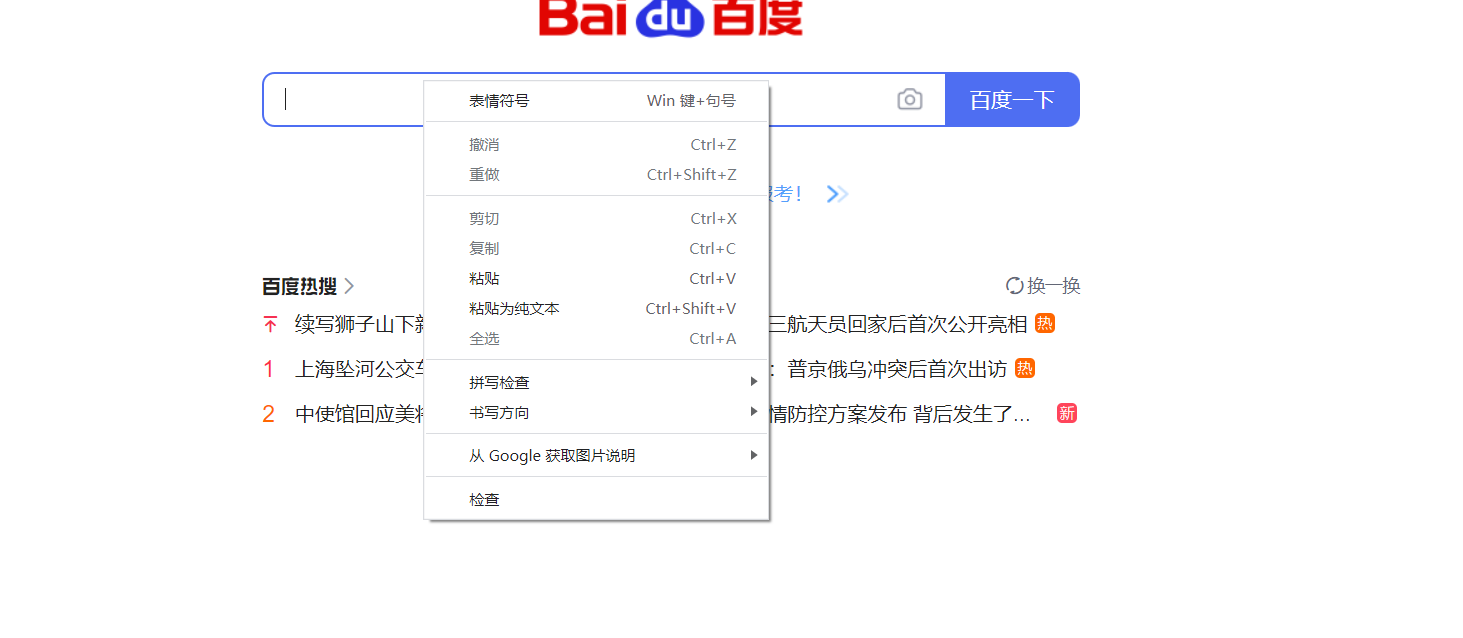Choose 撤消 from context menu
Image resolution: width=1463 pixels, height=638 pixels.
[x=597, y=144]
